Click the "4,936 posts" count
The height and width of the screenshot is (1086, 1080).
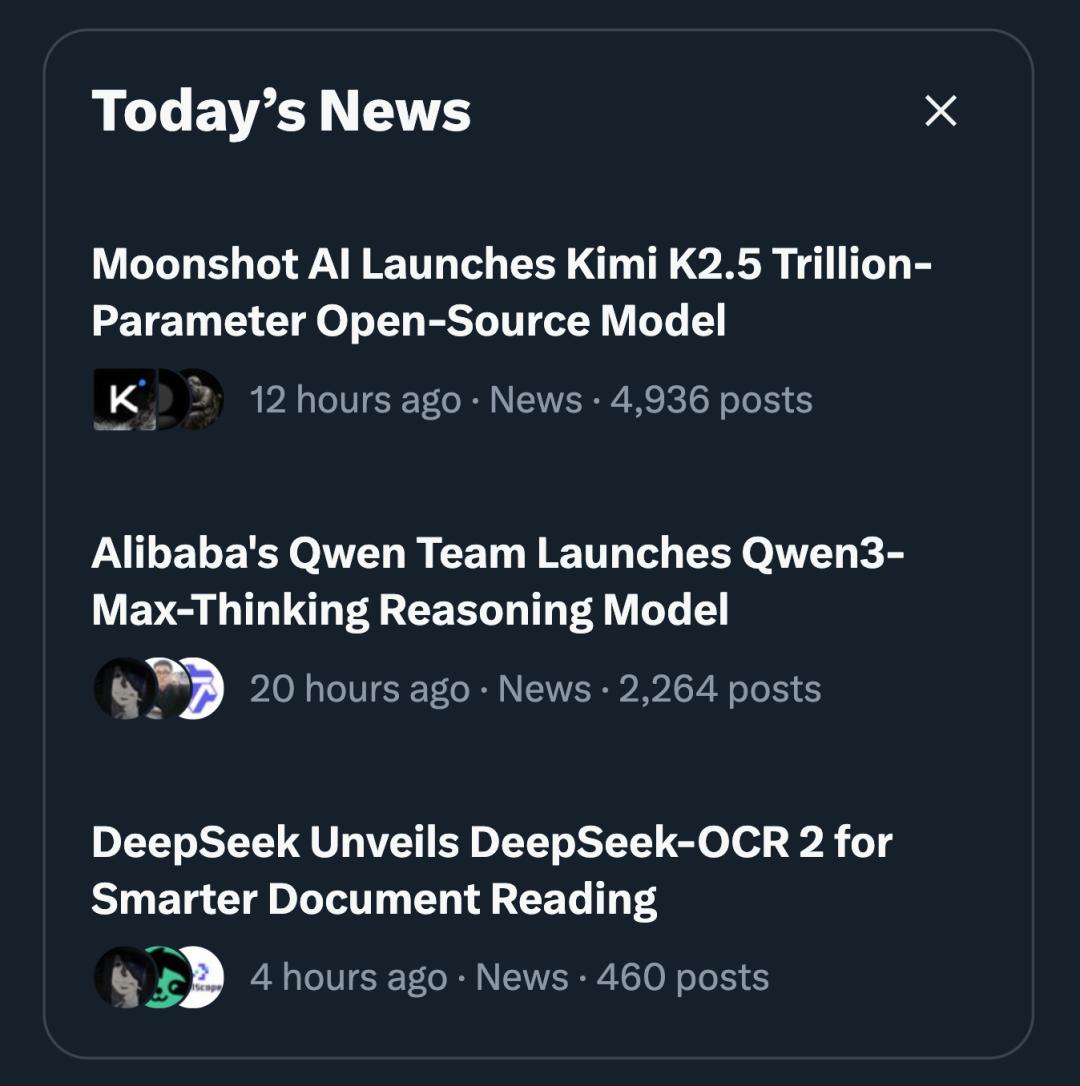tap(710, 400)
